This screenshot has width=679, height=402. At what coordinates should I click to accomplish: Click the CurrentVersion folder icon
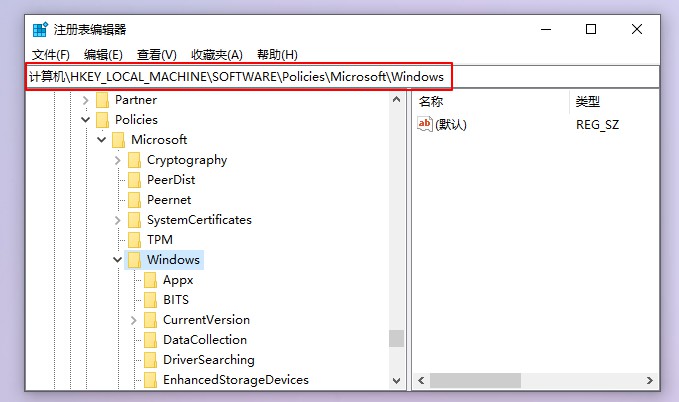(x=151, y=320)
